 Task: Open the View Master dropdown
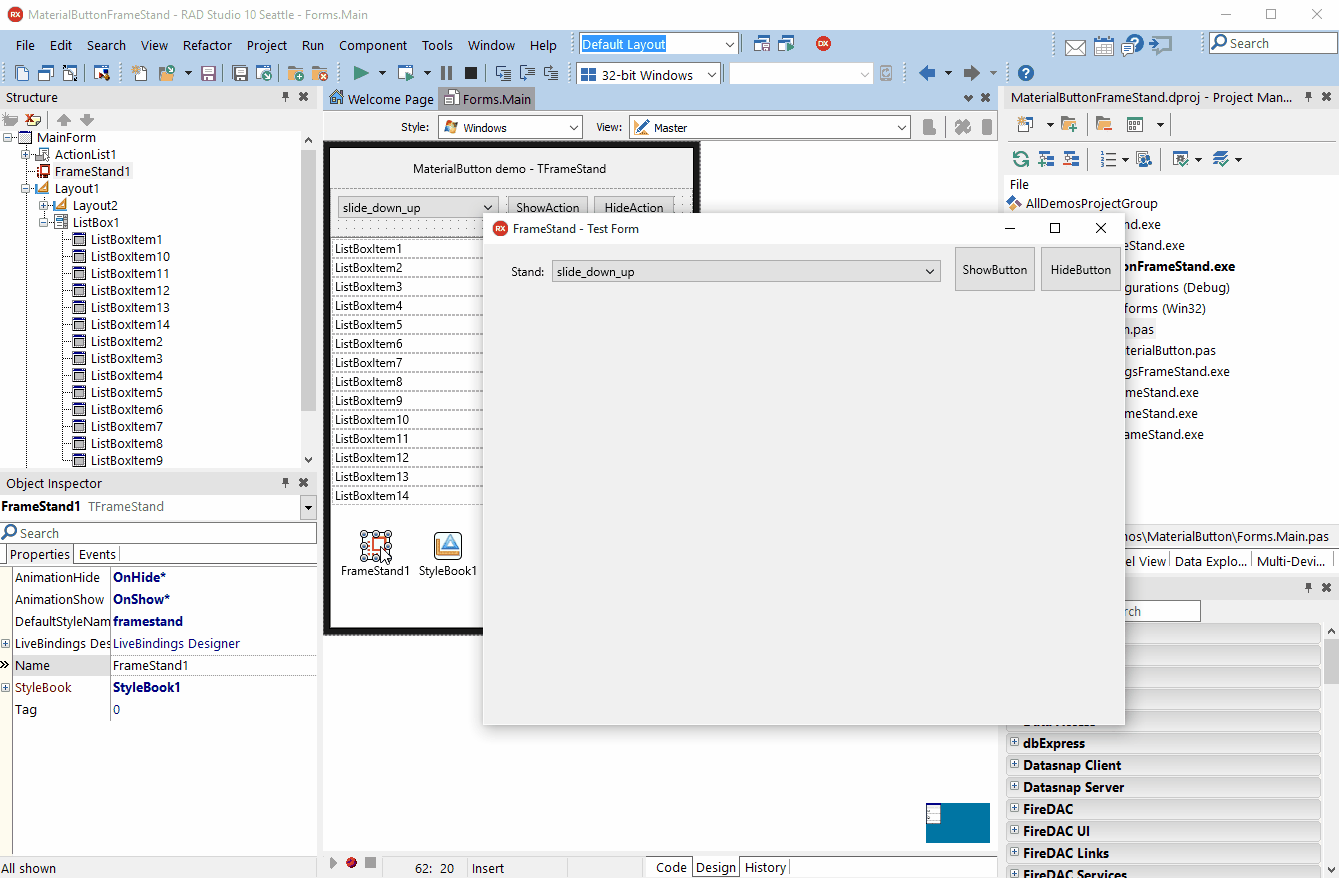coord(901,128)
